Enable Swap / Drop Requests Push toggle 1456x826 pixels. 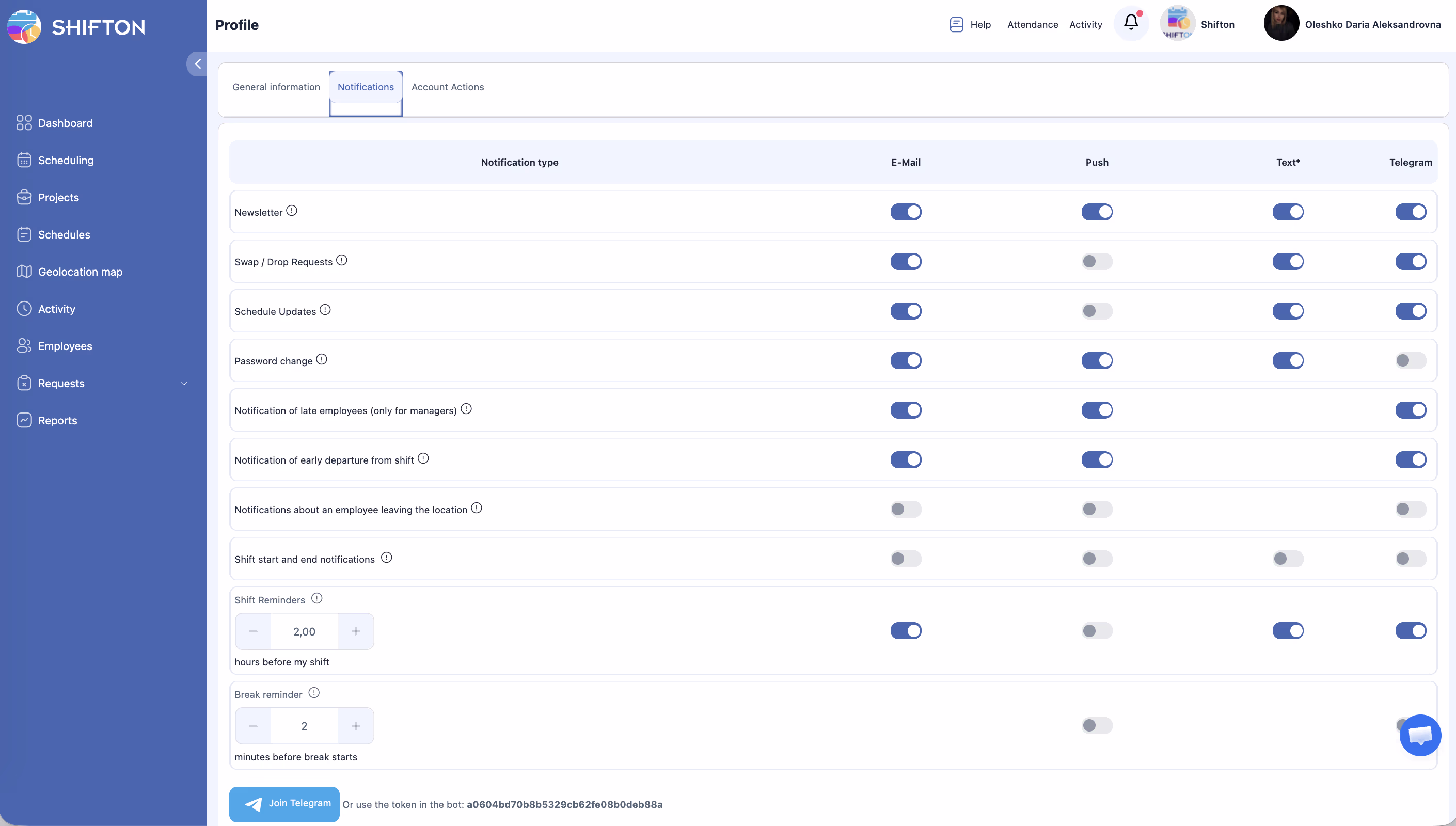tap(1097, 262)
